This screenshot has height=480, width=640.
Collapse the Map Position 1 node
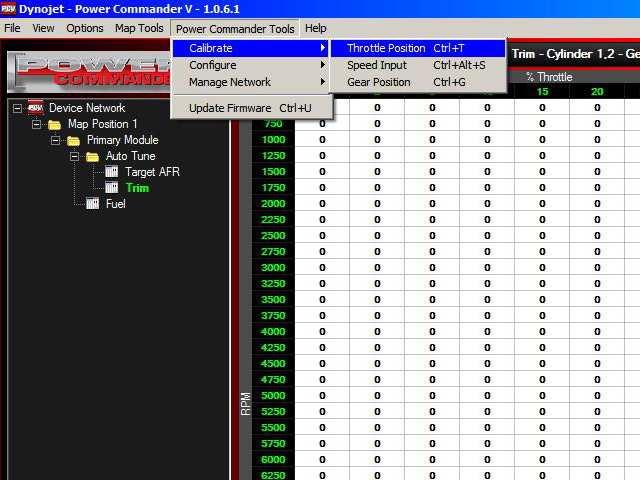36,124
